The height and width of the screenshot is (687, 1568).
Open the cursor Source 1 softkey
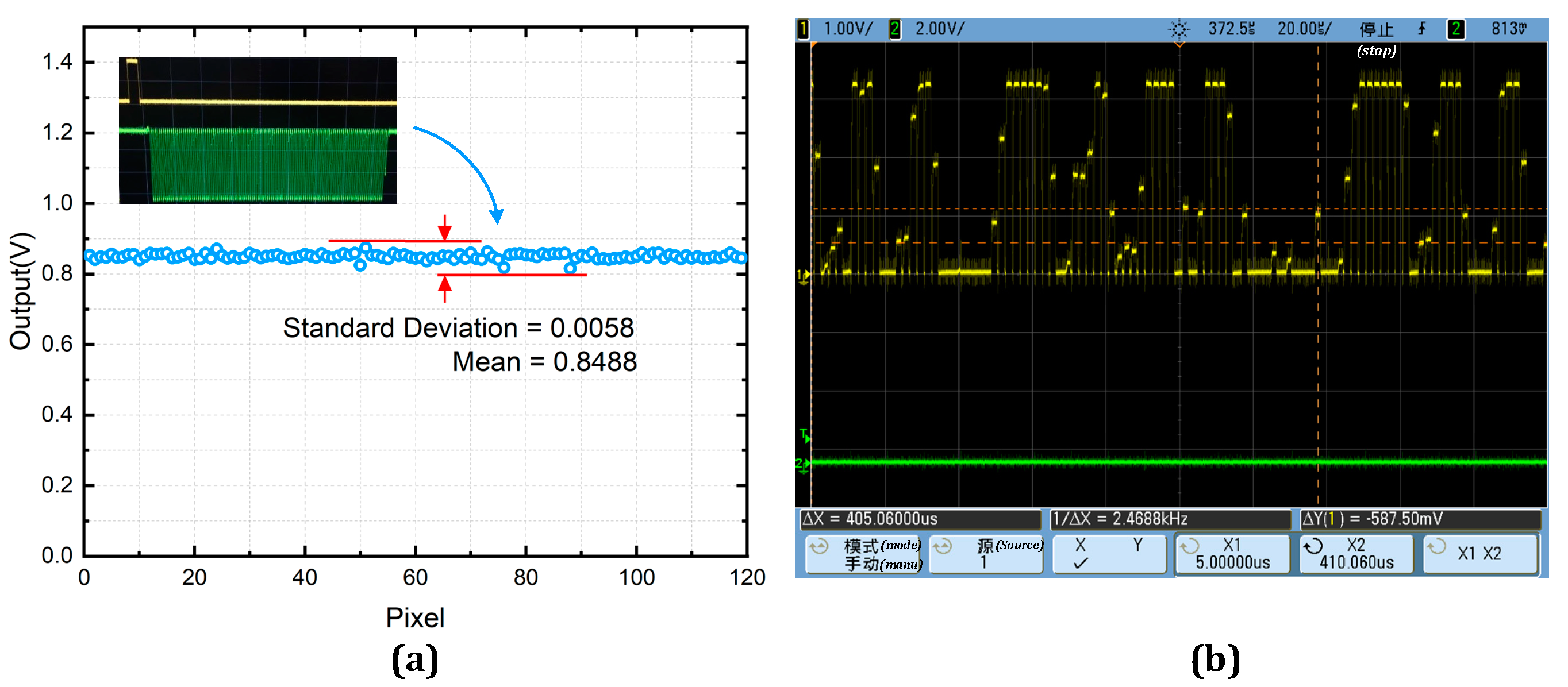pos(986,553)
